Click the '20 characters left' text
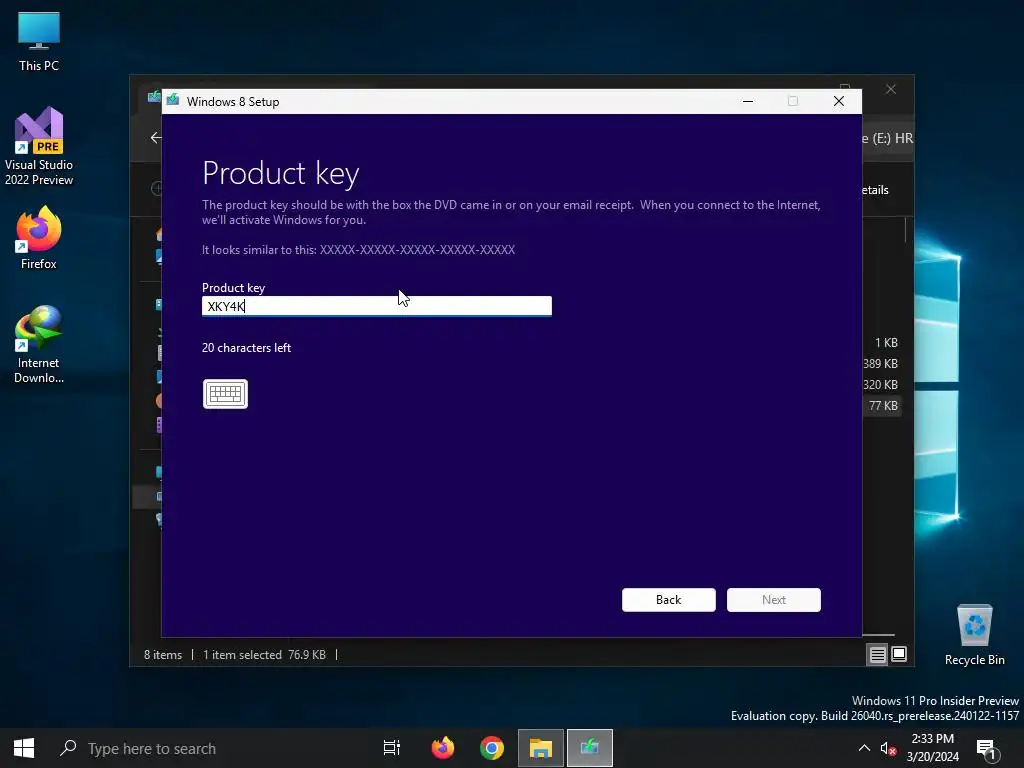The image size is (1024, 768). coord(246,347)
